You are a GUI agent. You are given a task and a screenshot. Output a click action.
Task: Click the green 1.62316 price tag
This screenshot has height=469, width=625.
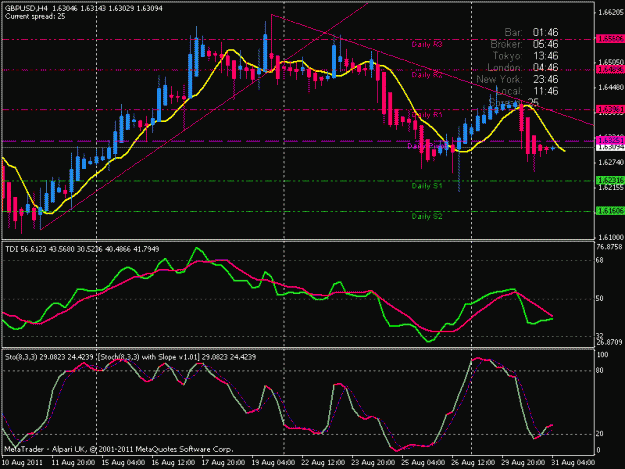tap(610, 181)
